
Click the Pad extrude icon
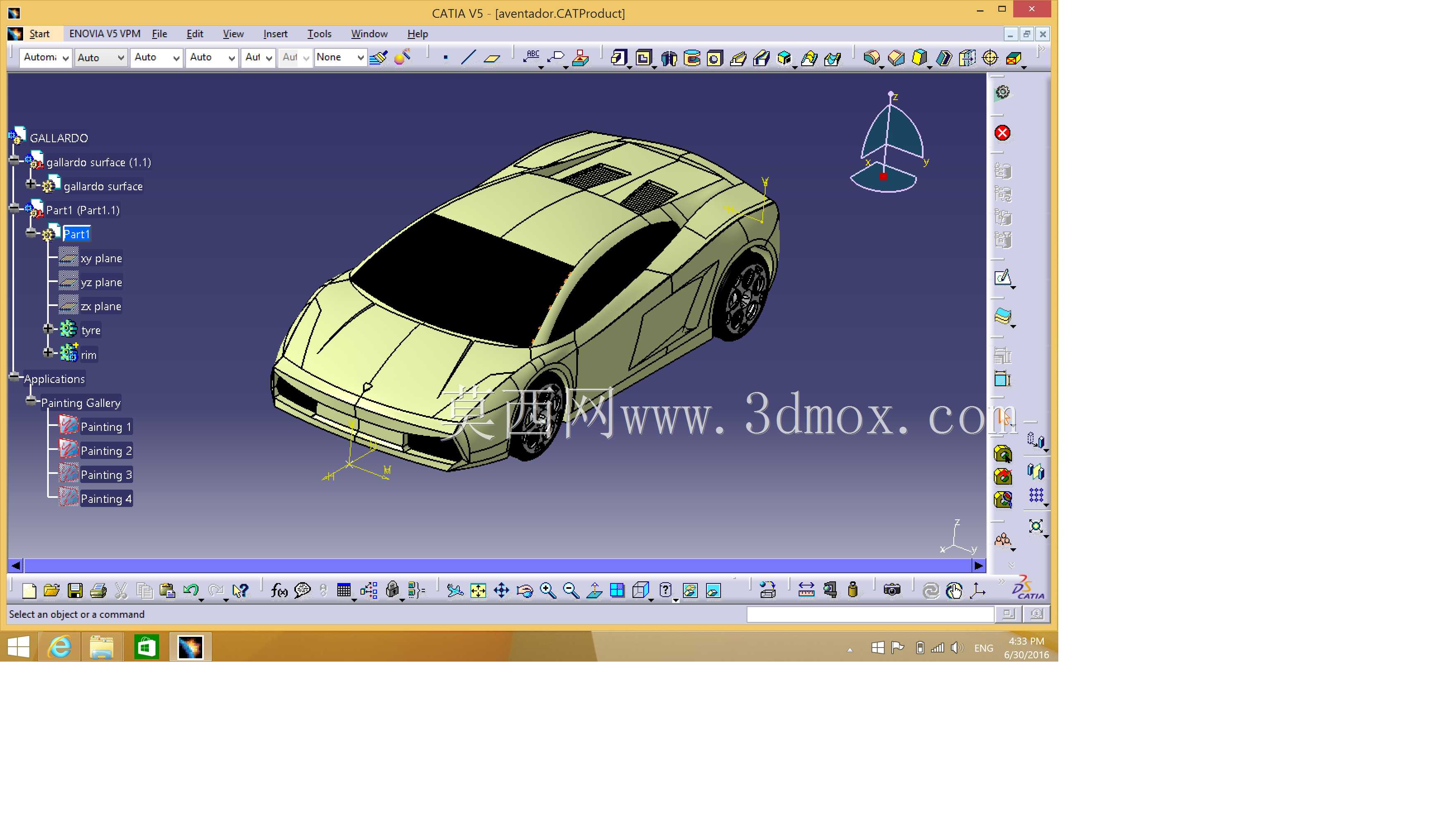tap(619, 57)
